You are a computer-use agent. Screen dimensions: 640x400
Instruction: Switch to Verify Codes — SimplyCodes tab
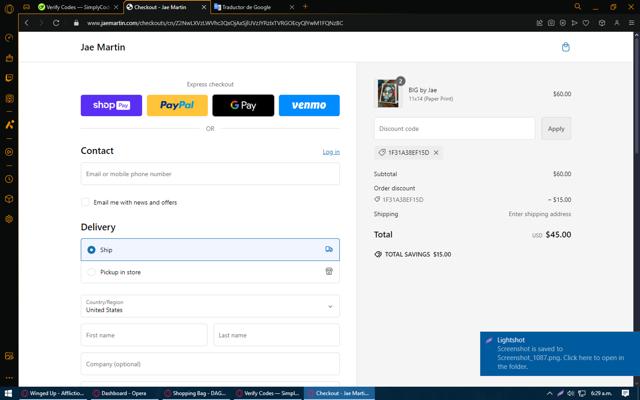[x=78, y=7]
